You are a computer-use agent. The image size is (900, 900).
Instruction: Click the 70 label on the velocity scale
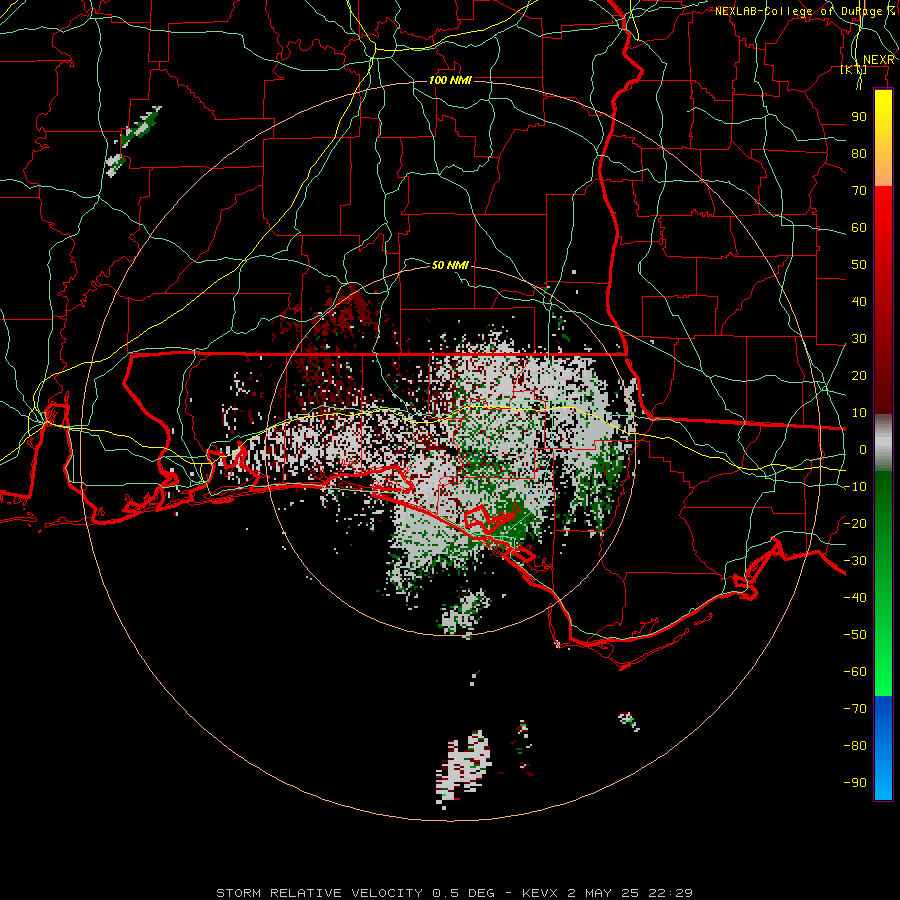859,191
